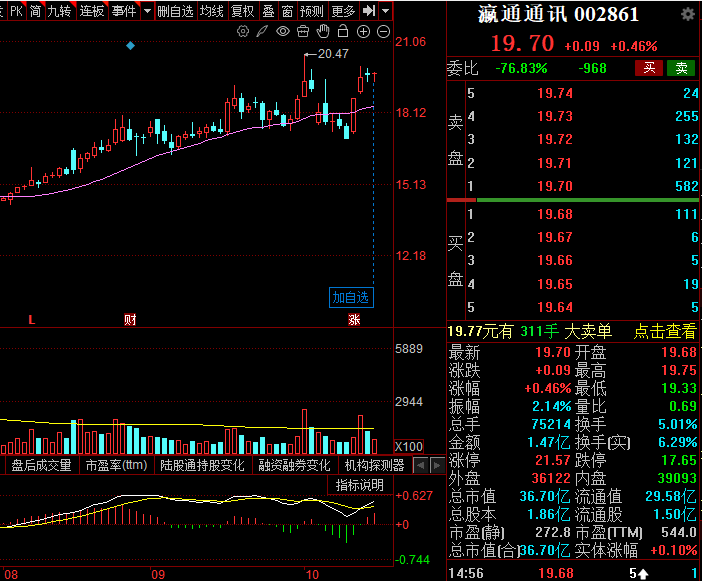The width and height of the screenshot is (702, 581).
Task: Open quote panel settings gear
Action: (687, 15)
